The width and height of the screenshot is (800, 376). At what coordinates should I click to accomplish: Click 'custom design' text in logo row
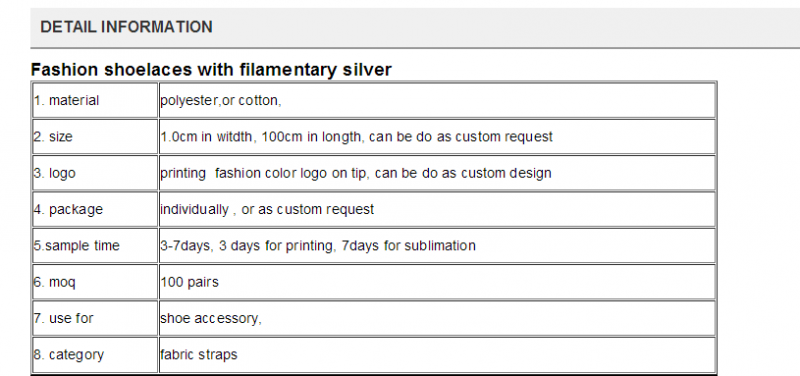[x=506, y=173]
